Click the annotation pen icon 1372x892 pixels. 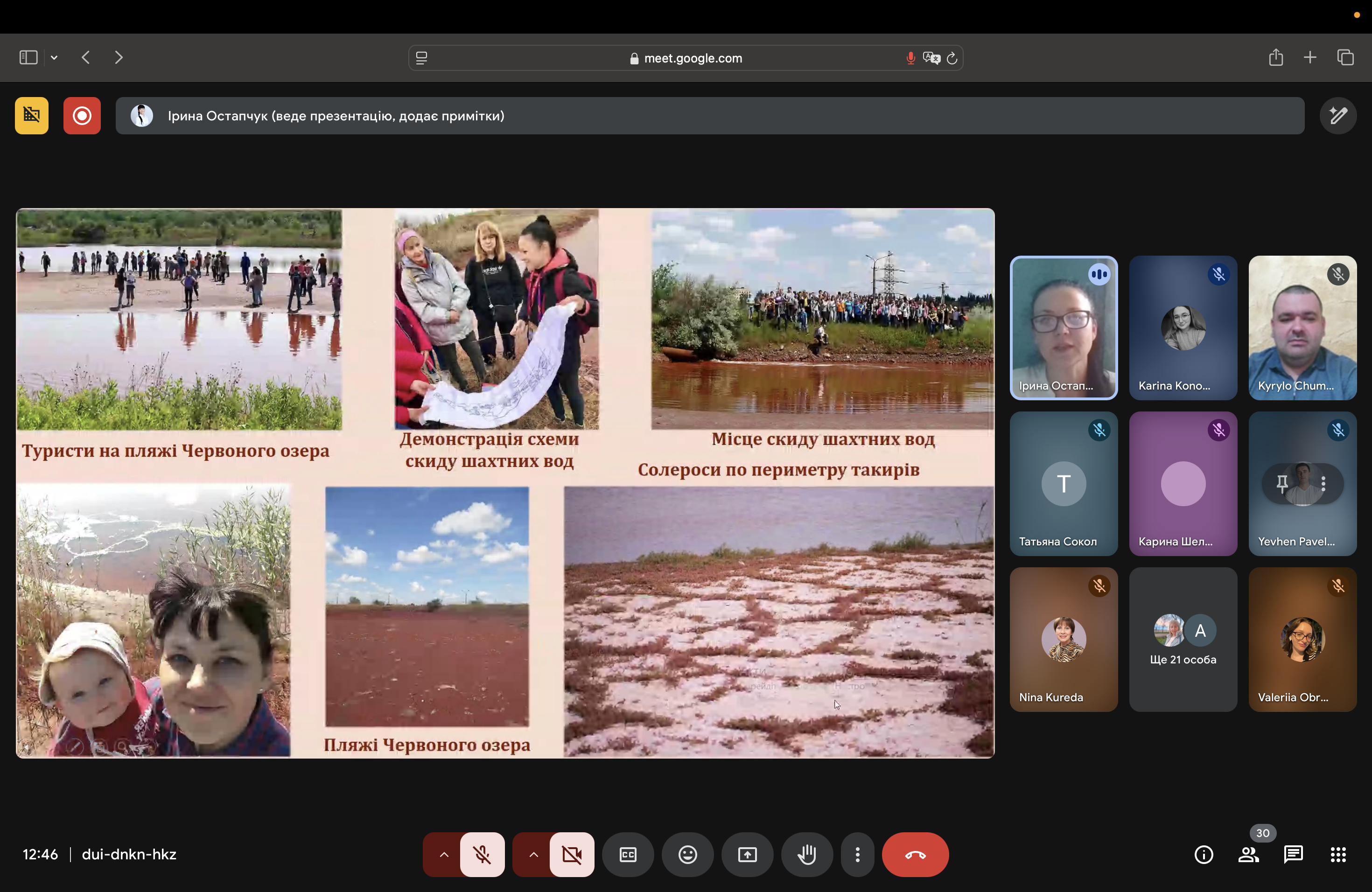tap(1337, 116)
